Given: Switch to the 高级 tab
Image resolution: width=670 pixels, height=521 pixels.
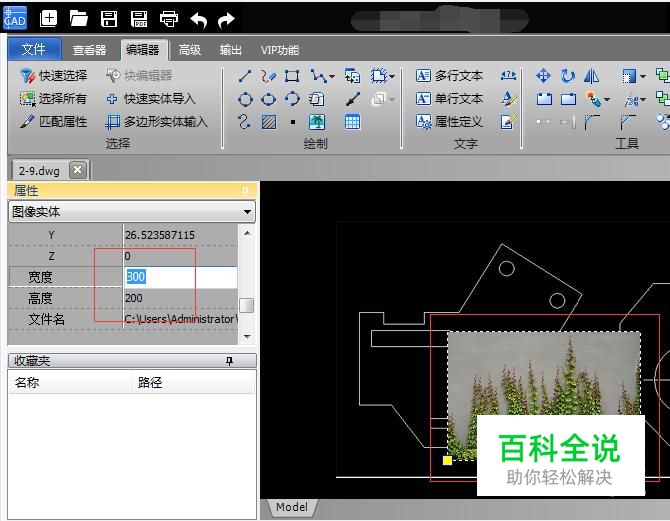Looking at the screenshot, I should click(190, 50).
